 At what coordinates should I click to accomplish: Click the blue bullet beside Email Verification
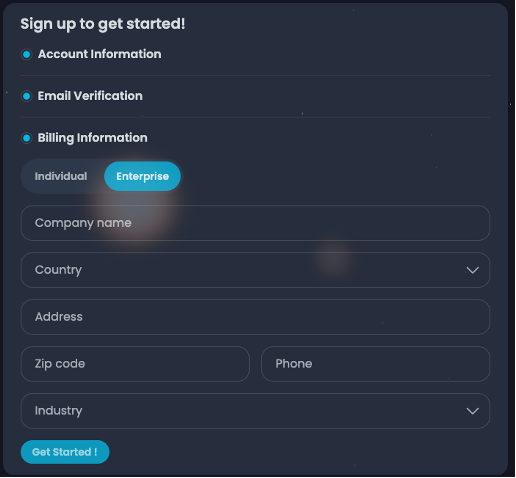point(27,96)
